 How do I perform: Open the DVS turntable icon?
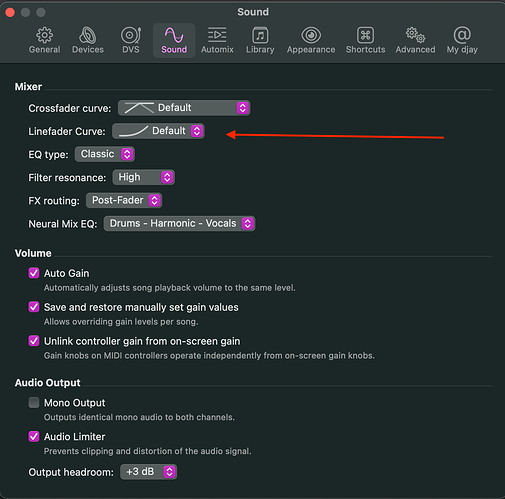(131, 35)
